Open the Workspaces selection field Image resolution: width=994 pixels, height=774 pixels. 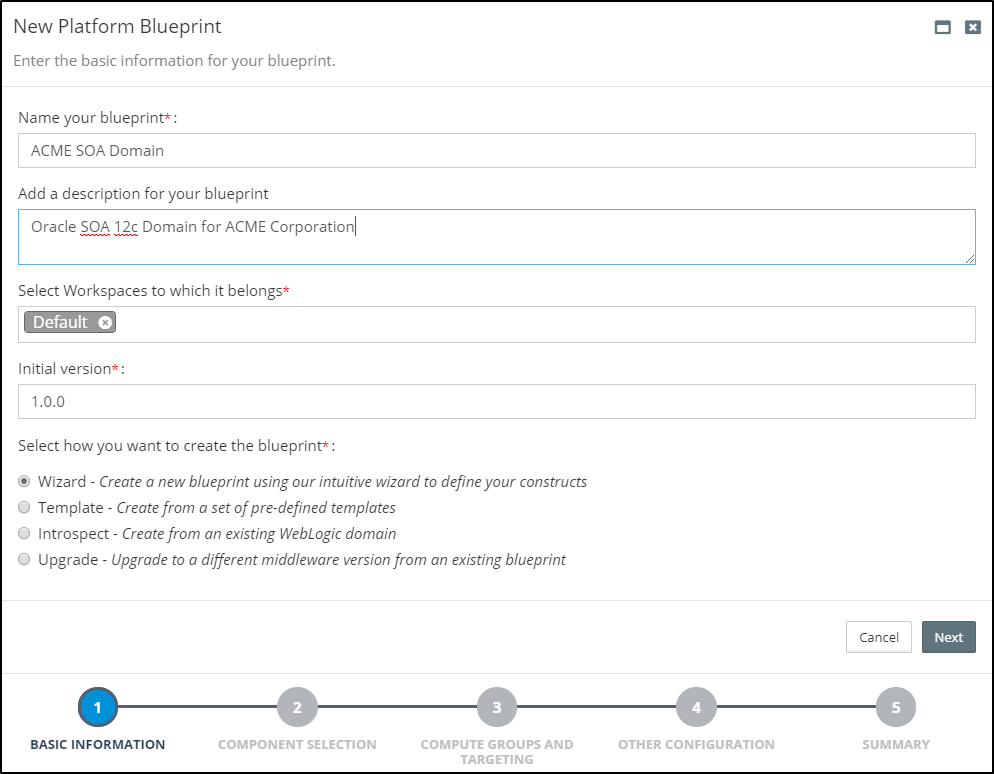pyautogui.click(x=540, y=324)
